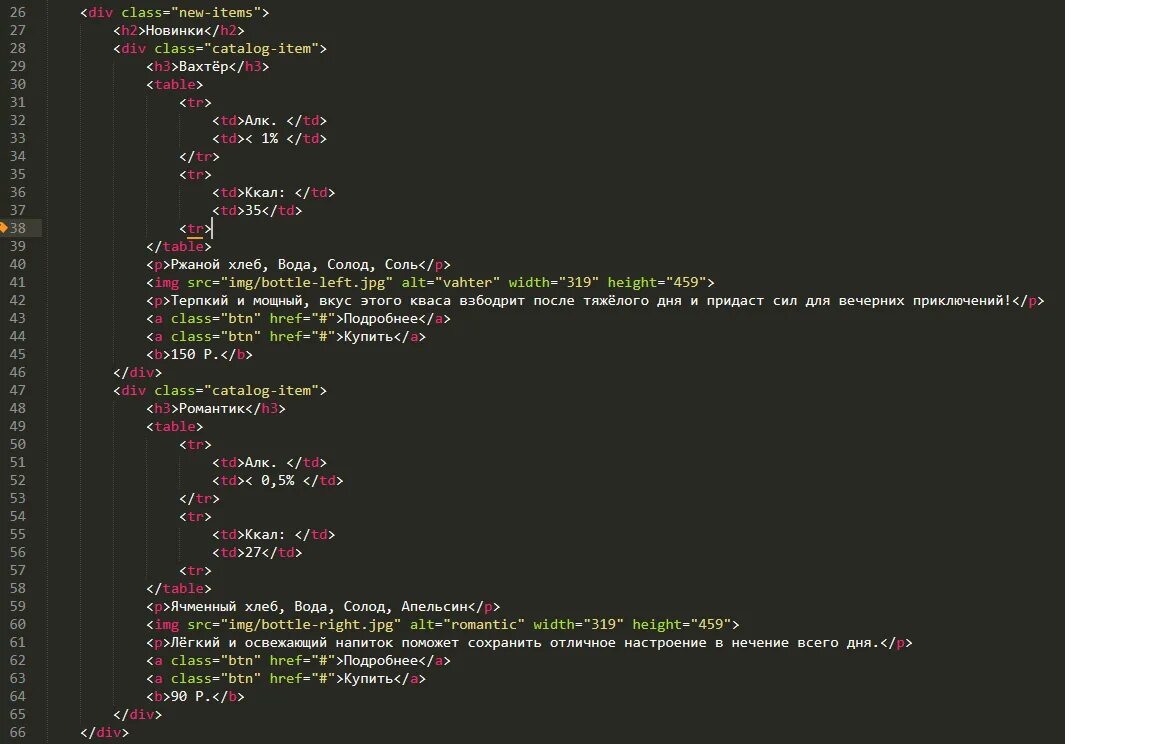This screenshot has width=1152, height=744.
Task: Click the value "< 1%" on line 33
Action: (x=261, y=138)
